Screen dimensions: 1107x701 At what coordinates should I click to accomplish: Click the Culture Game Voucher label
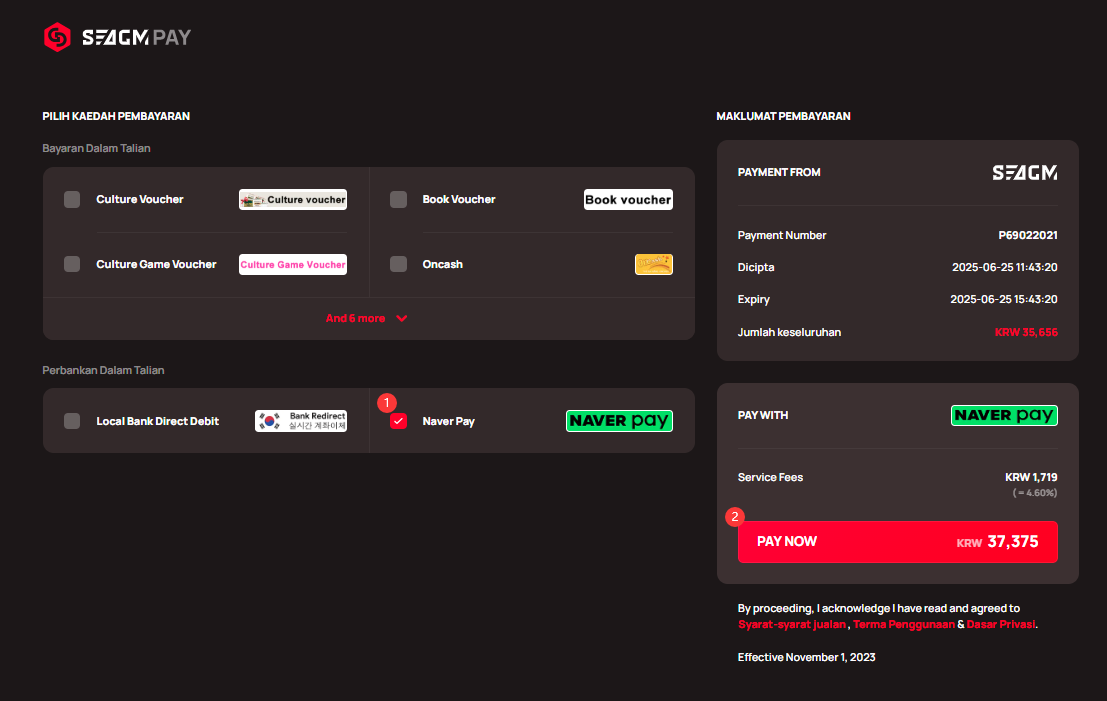pos(156,265)
